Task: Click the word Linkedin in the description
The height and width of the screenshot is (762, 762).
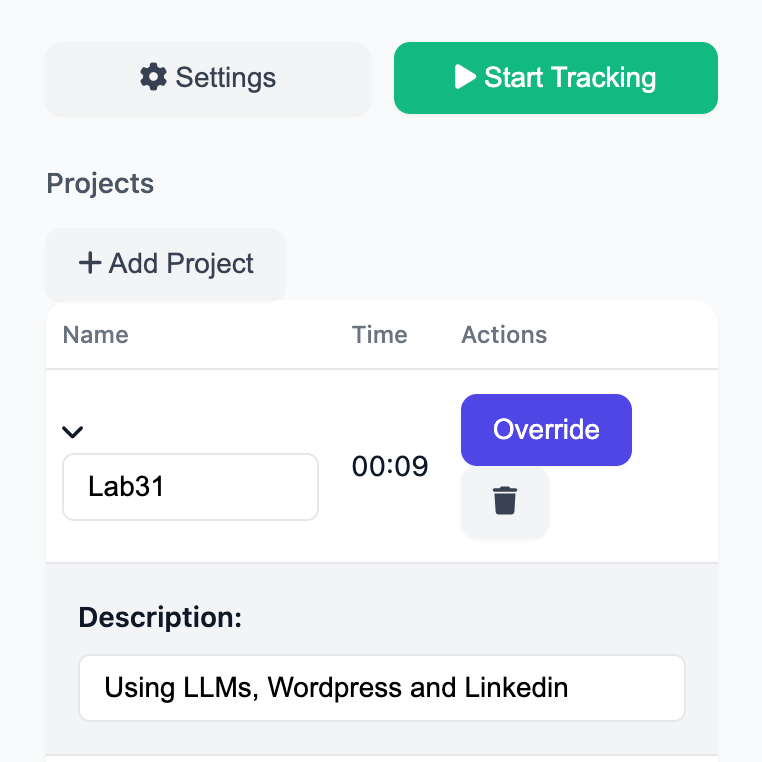Action: [x=516, y=688]
